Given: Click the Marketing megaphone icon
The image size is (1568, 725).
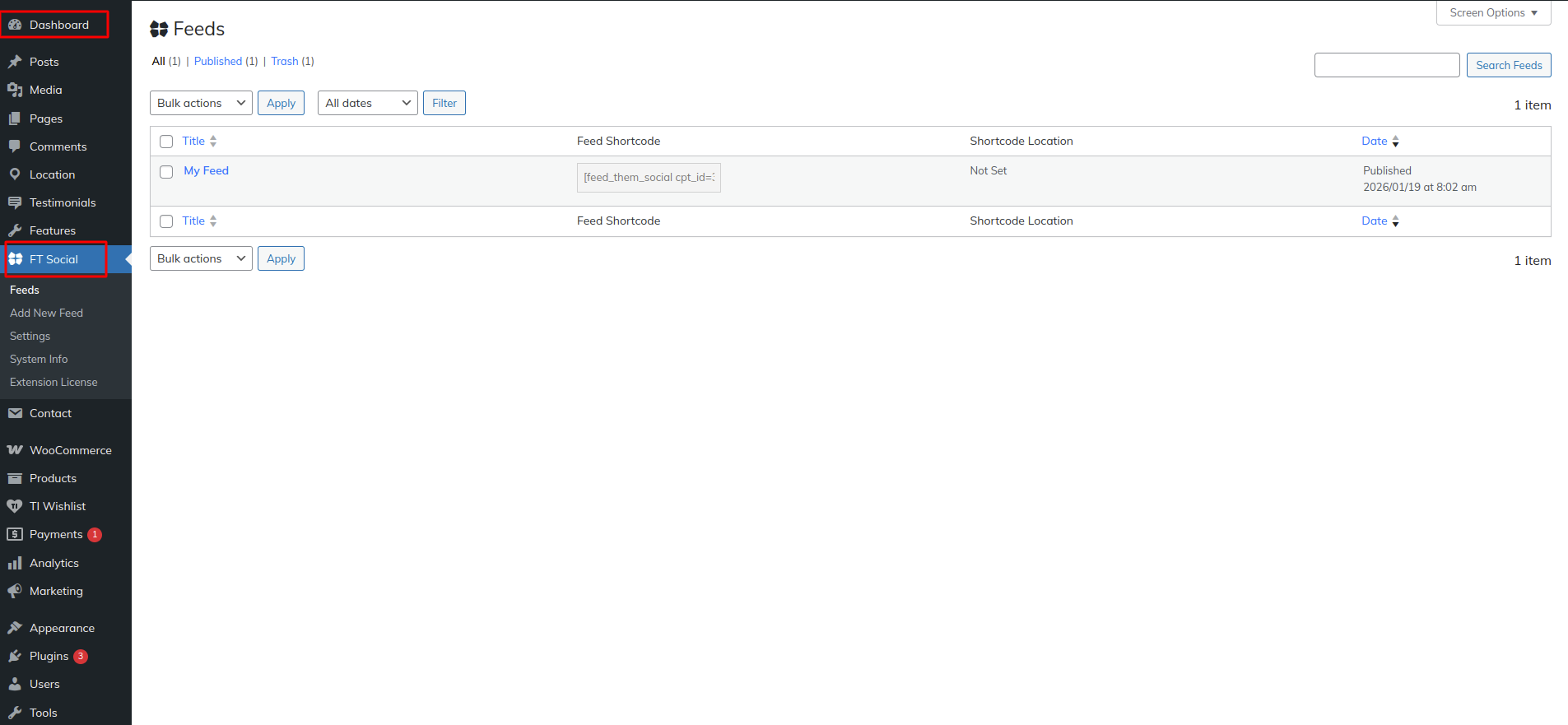Looking at the screenshot, I should tap(15, 591).
